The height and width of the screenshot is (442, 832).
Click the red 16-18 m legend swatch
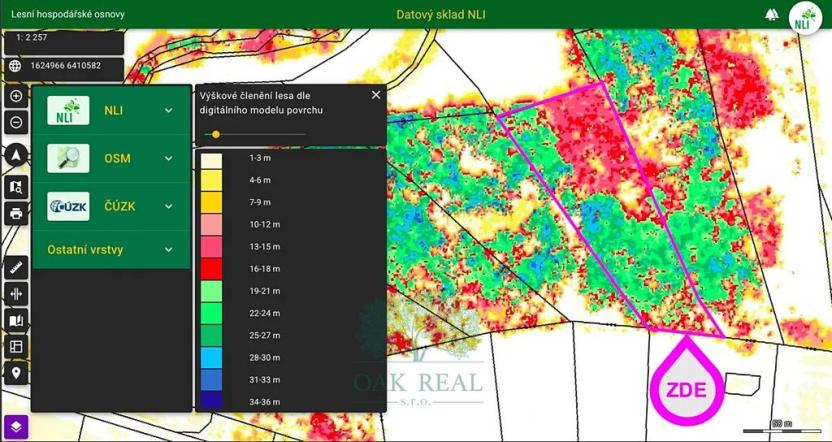point(212,268)
